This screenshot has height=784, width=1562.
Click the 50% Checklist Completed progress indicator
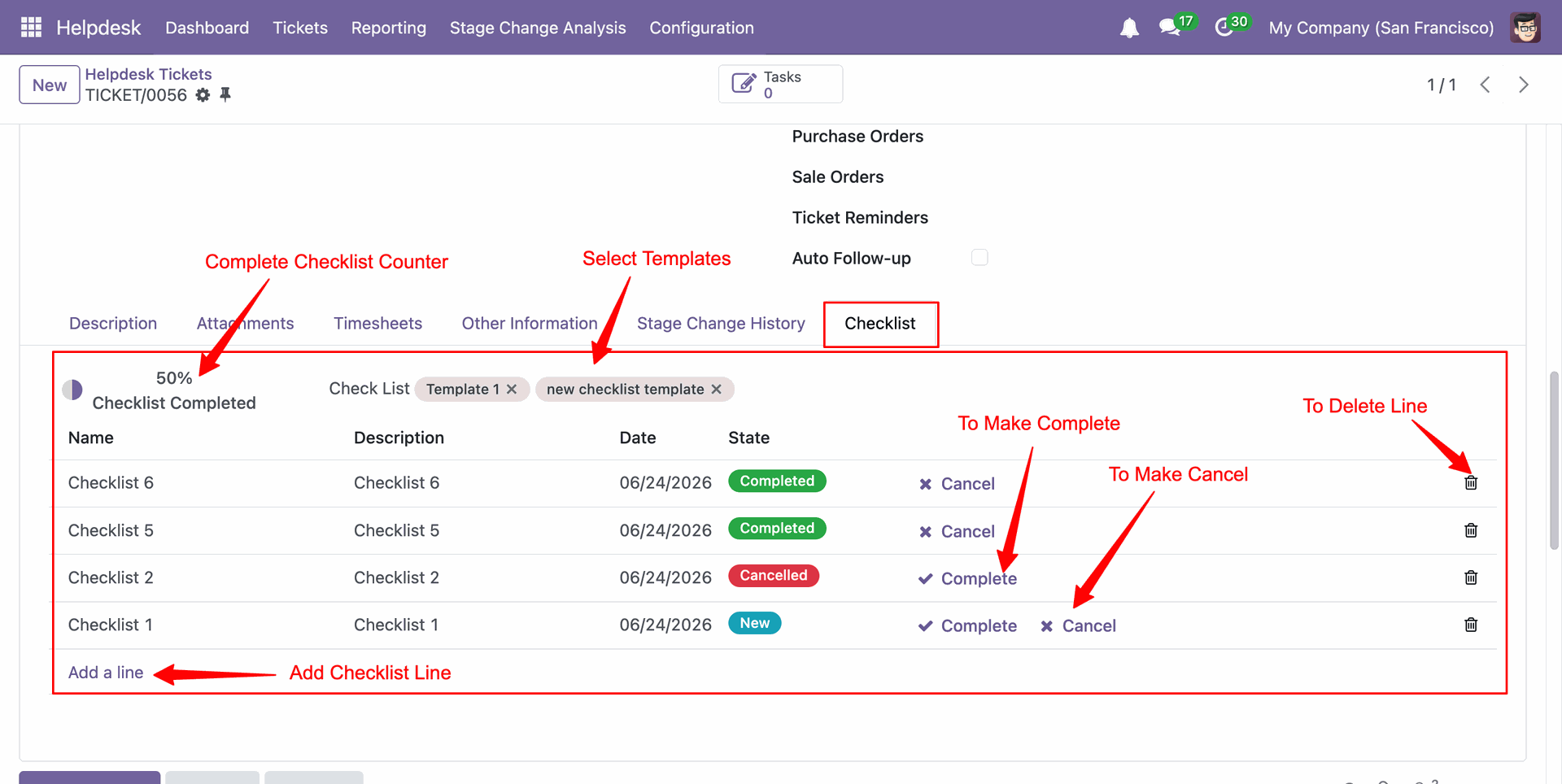tap(159, 390)
